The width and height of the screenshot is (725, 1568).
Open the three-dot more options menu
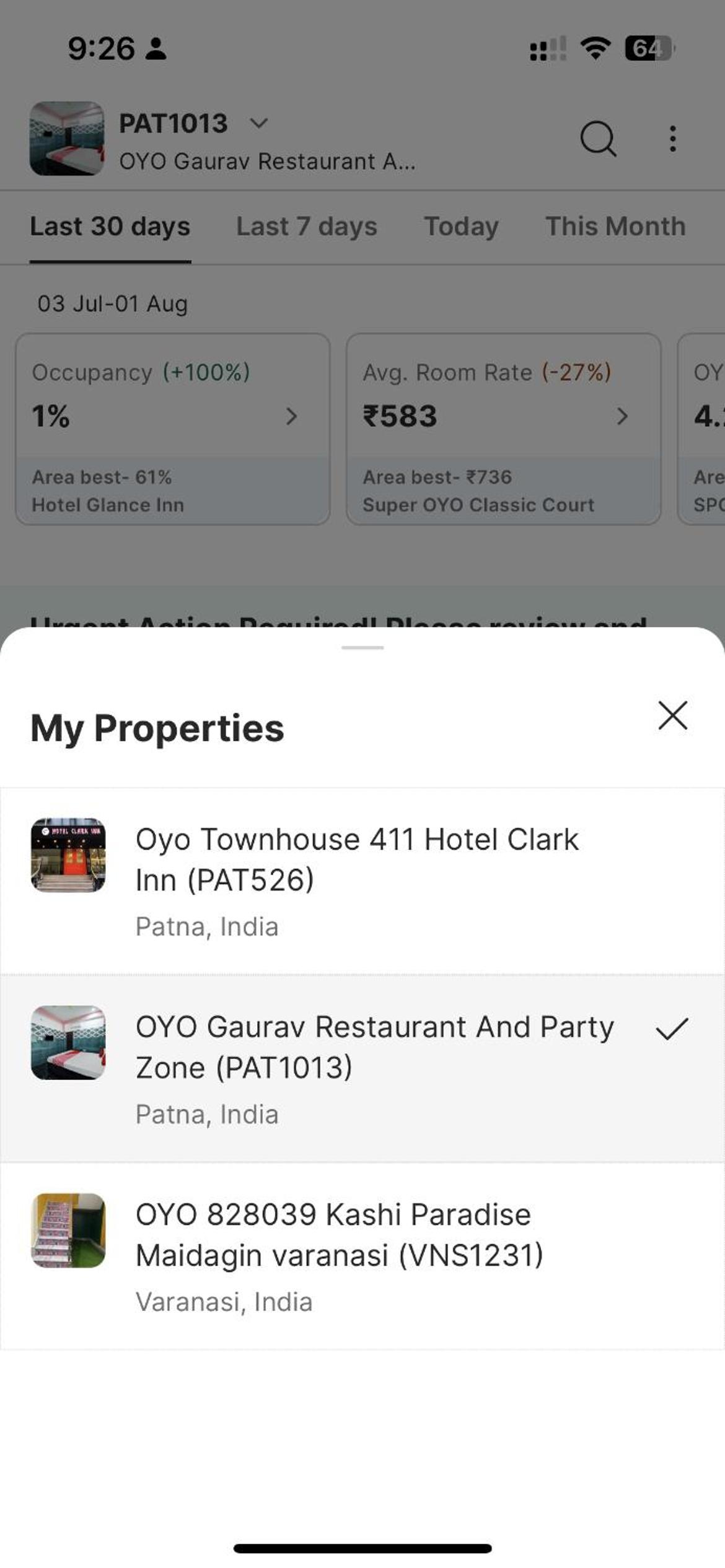tap(672, 139)
